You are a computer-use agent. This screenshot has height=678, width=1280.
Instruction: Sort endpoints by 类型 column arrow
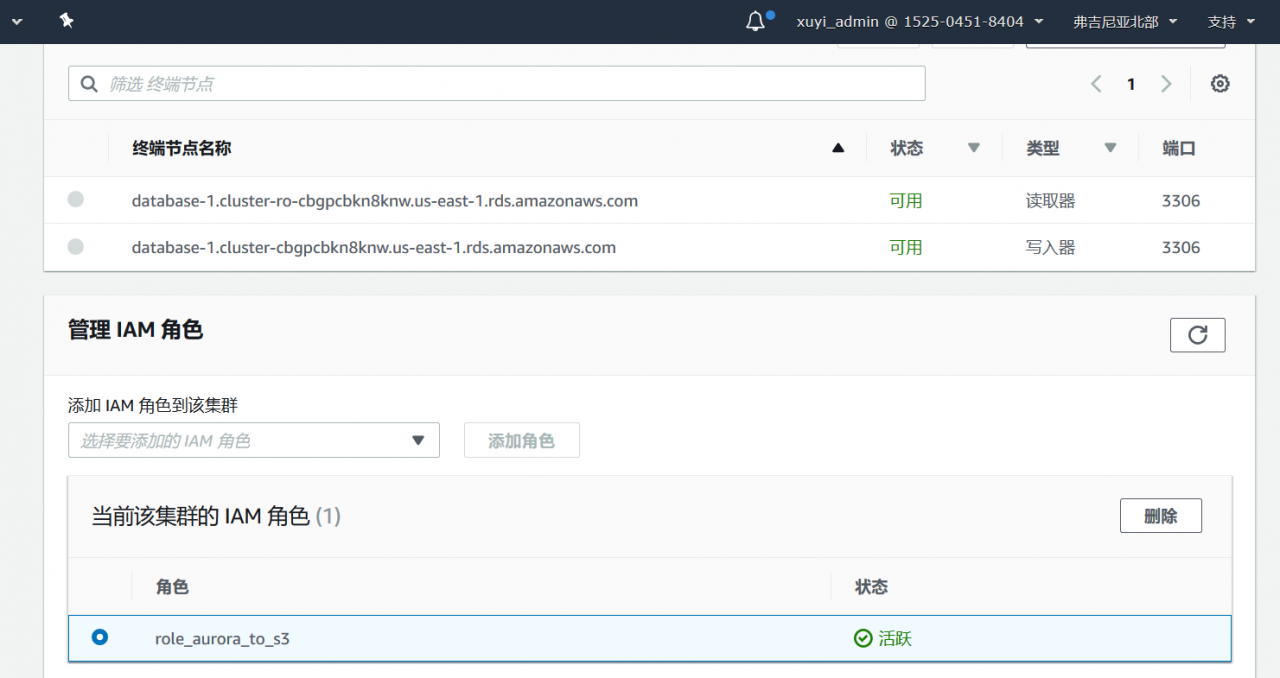1110,148
